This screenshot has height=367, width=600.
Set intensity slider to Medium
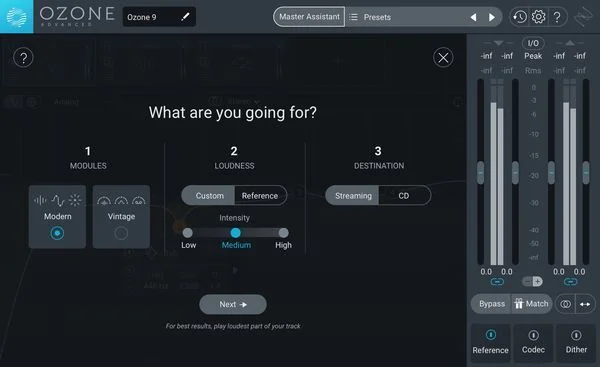tap(236, 233)
